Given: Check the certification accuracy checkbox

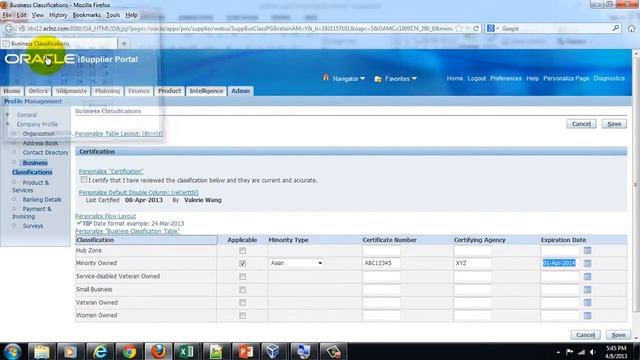Looking at the screenshot, I should click(x=84, y=180).
